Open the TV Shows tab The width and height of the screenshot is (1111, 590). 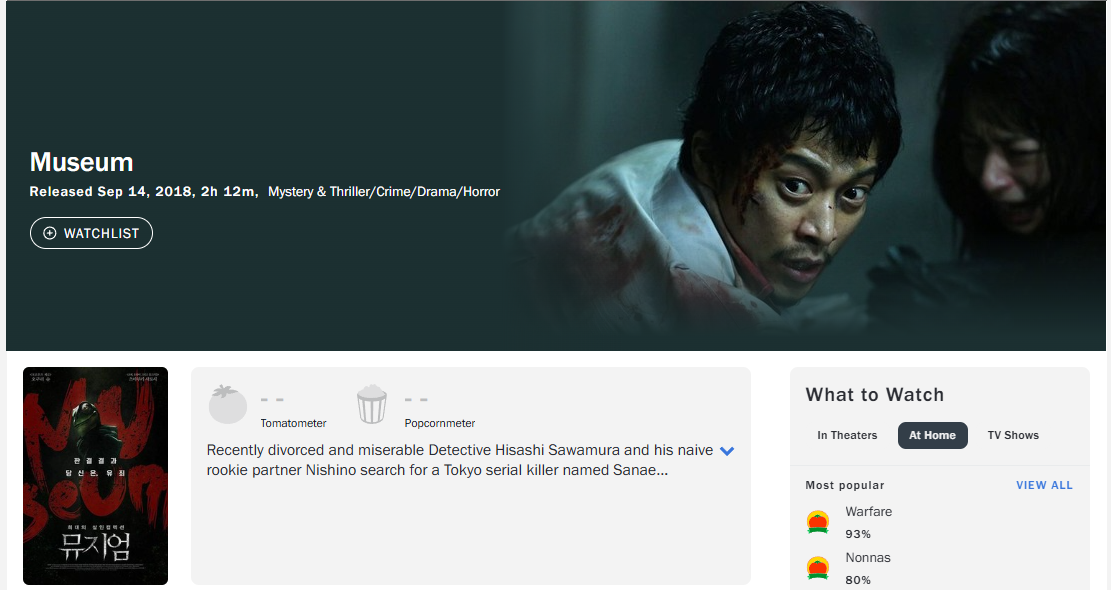click(x=1013, y=435)
